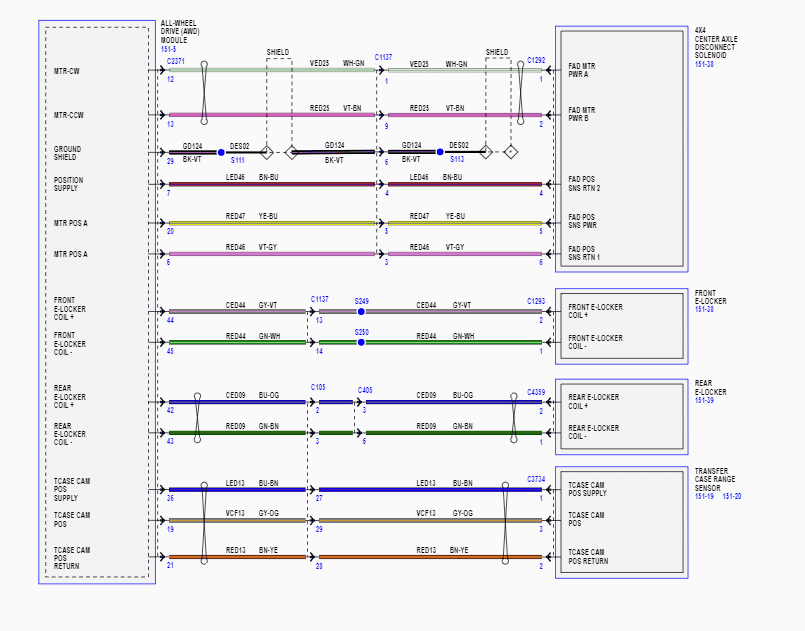Open the 151-19 transfer case sensor link
This screenshot has height=631, width=805.
coord(704,496)
